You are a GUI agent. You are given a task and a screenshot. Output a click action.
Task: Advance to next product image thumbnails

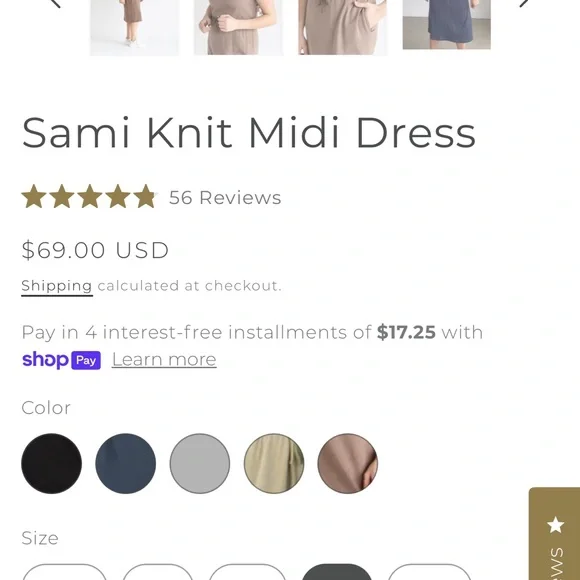tap(524, 3)
